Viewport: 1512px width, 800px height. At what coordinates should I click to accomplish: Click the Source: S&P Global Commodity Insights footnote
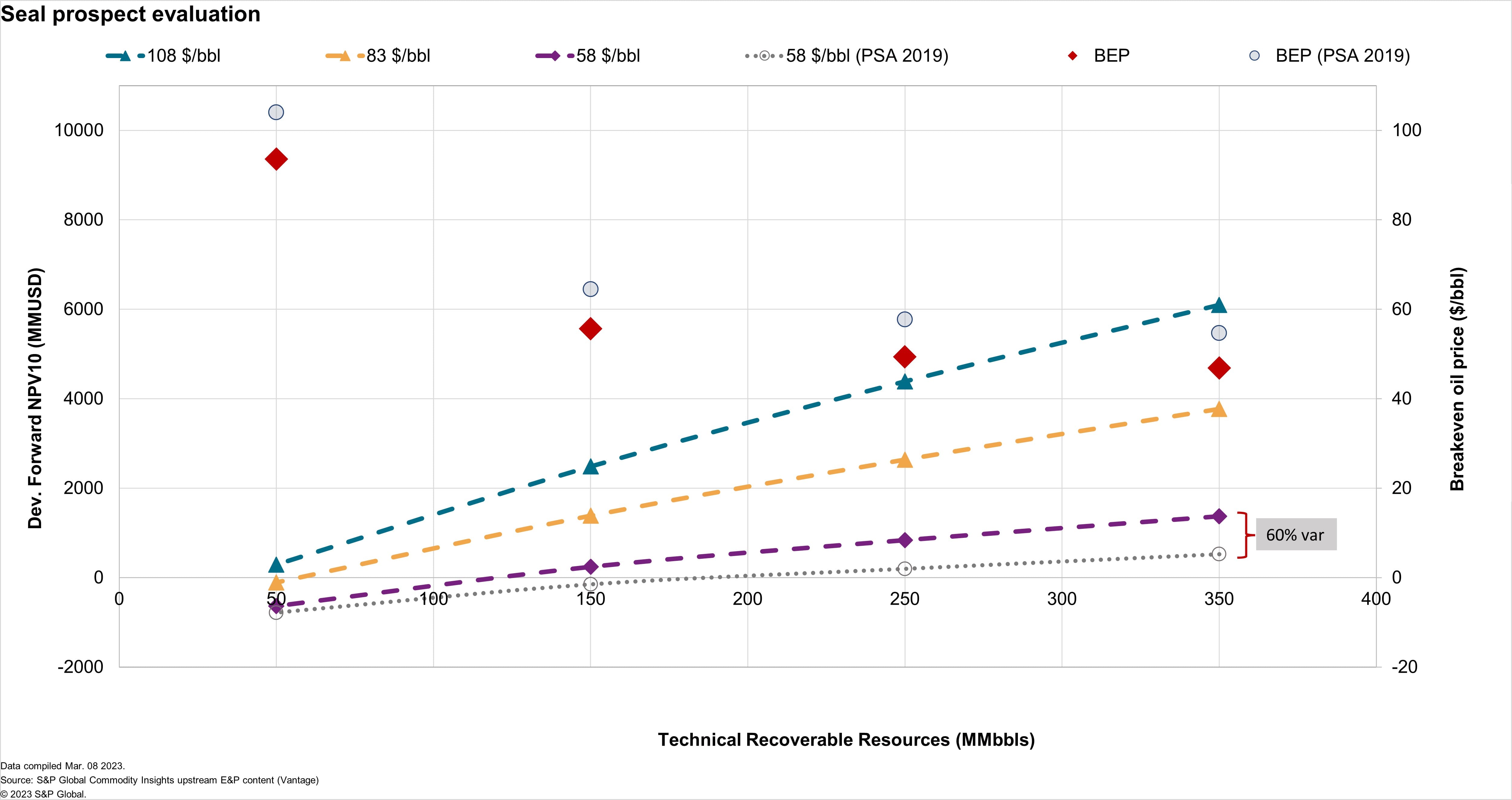160,780
